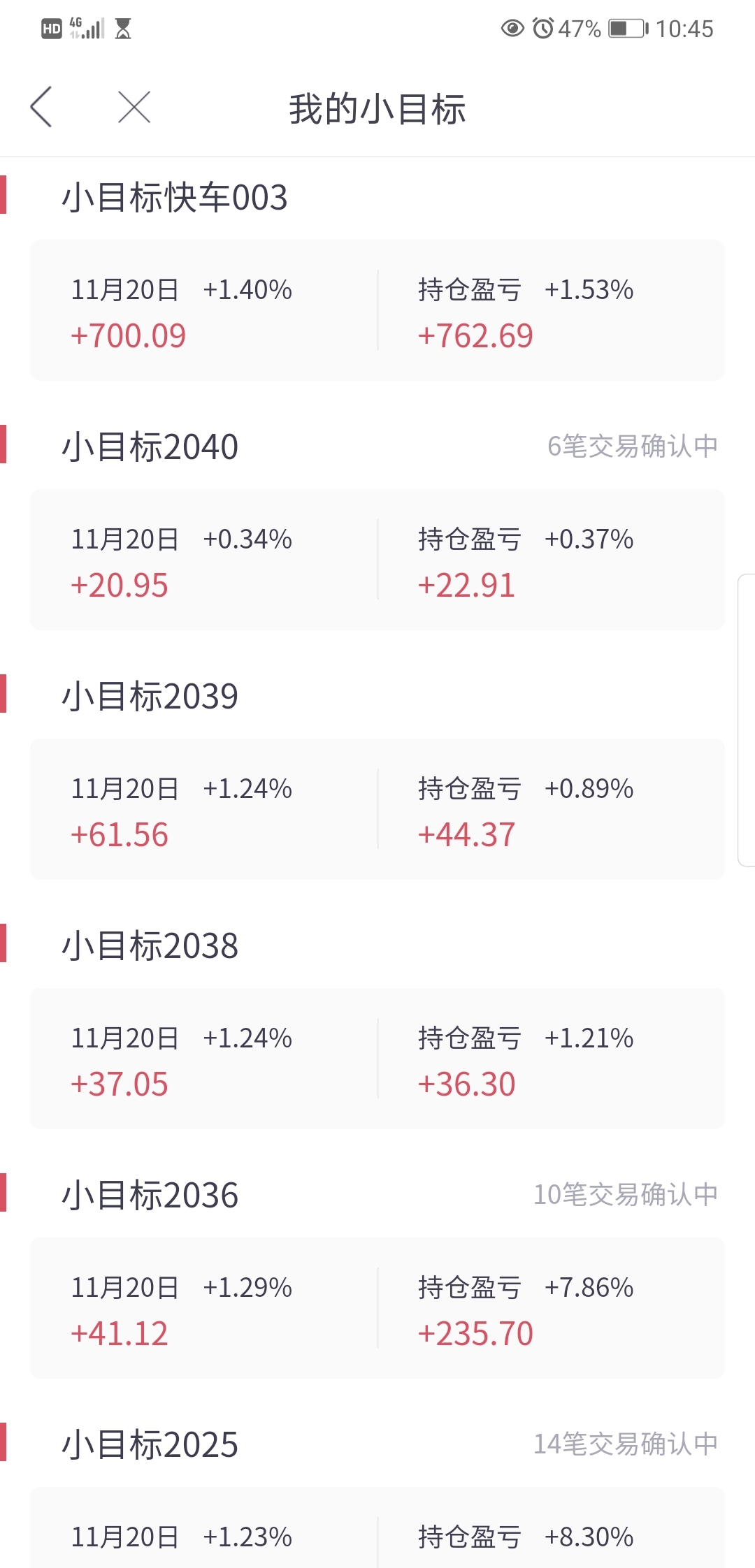
Task: View 14笔交易确认中 pending trades
Action: (626, 1444)
